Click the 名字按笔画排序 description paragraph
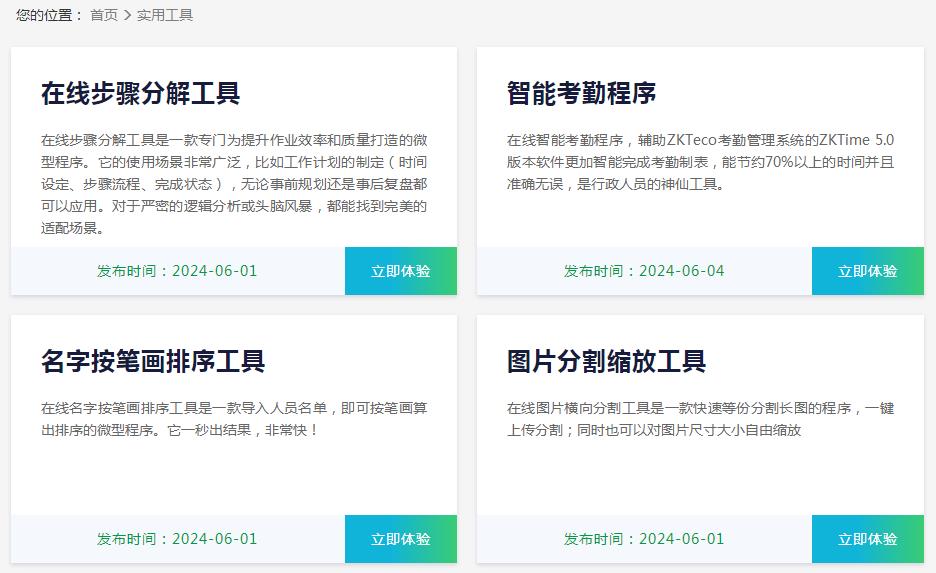The image size is (936, 573). [234, 419]
